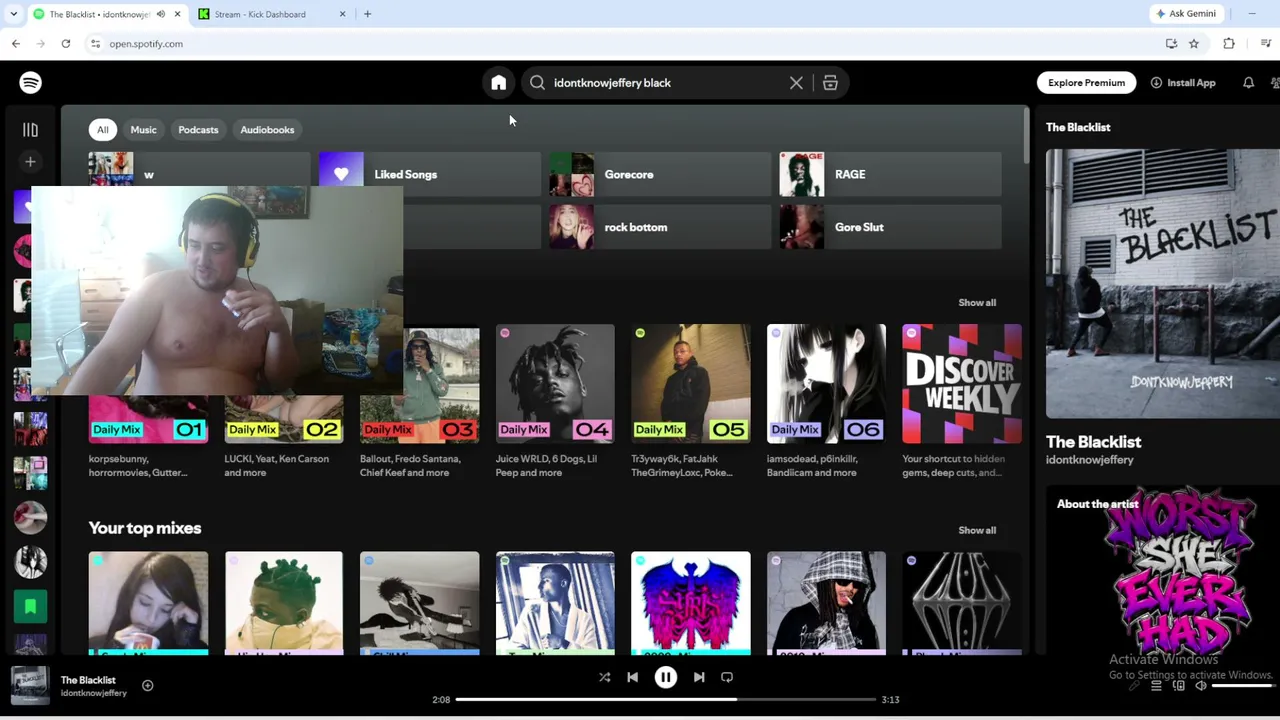The height and width of the screenshot is (720, 1280).
Task: Add The Blacklist to Liked Songs
Action: (147, 685)
